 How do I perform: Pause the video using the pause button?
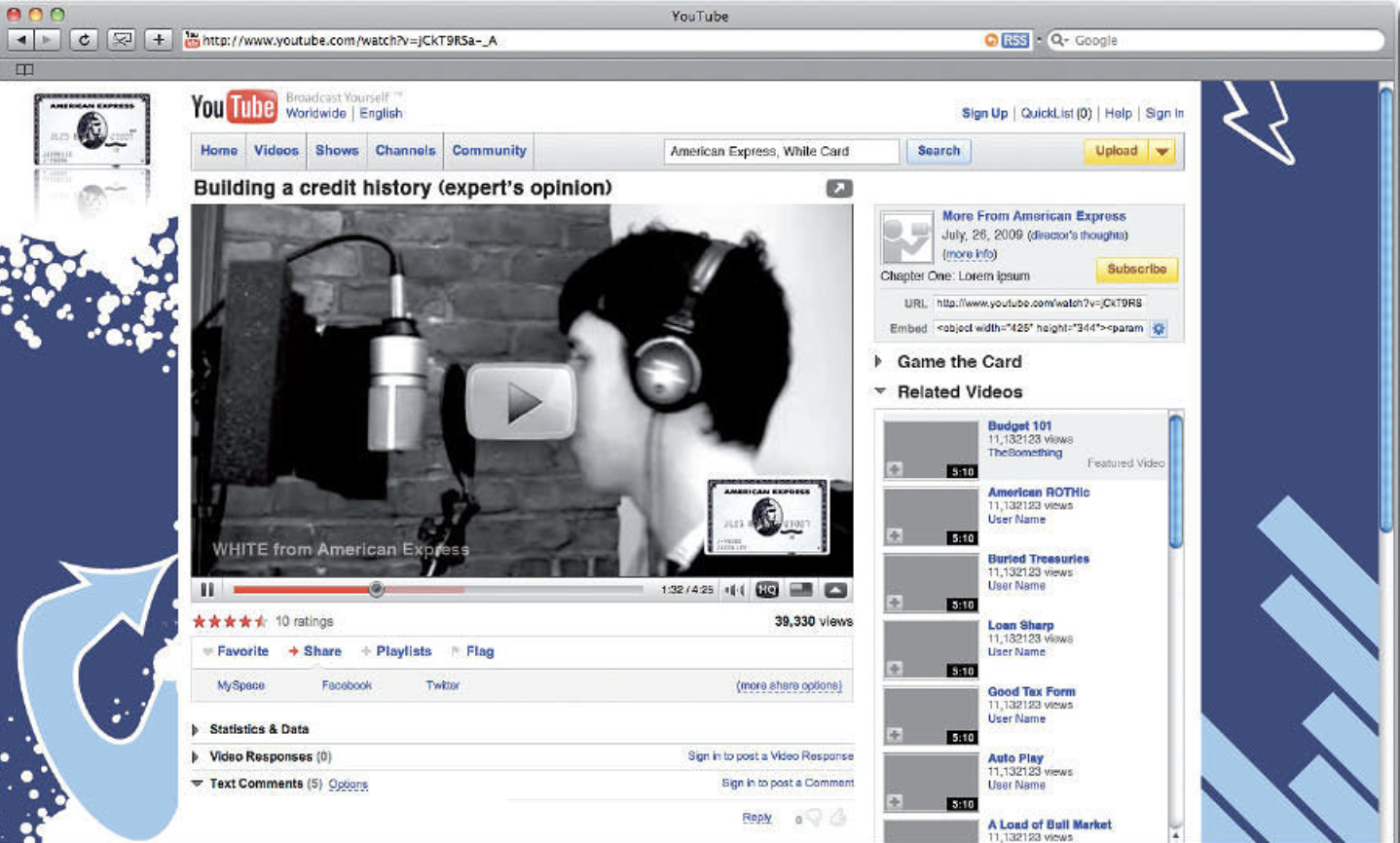point(206,590)
